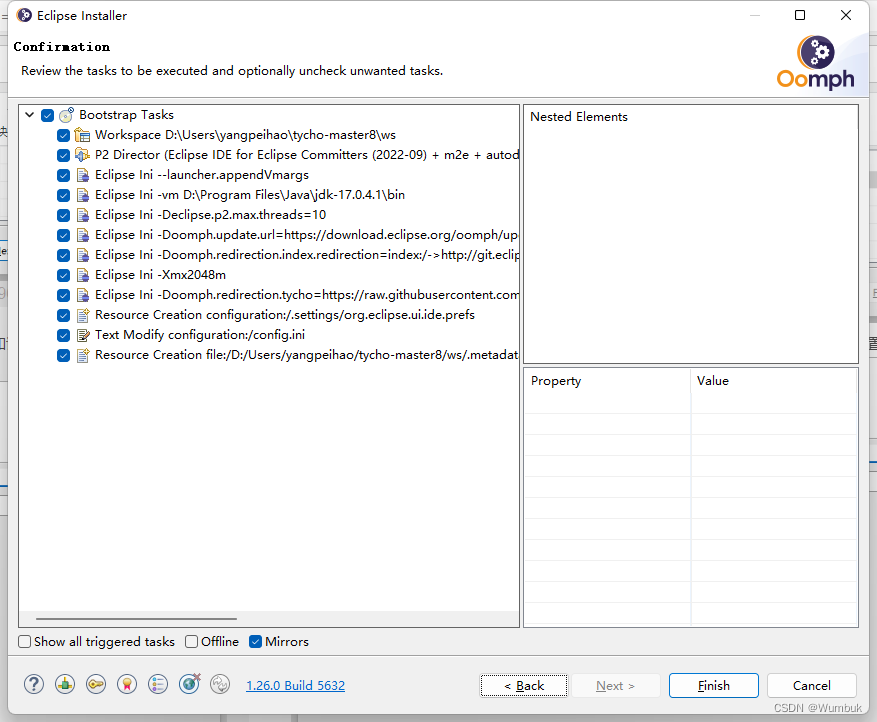This screenshot has height=722, width=877.
Task: Click icon of the redirection.index.redirection row
Action: point(82,255)
